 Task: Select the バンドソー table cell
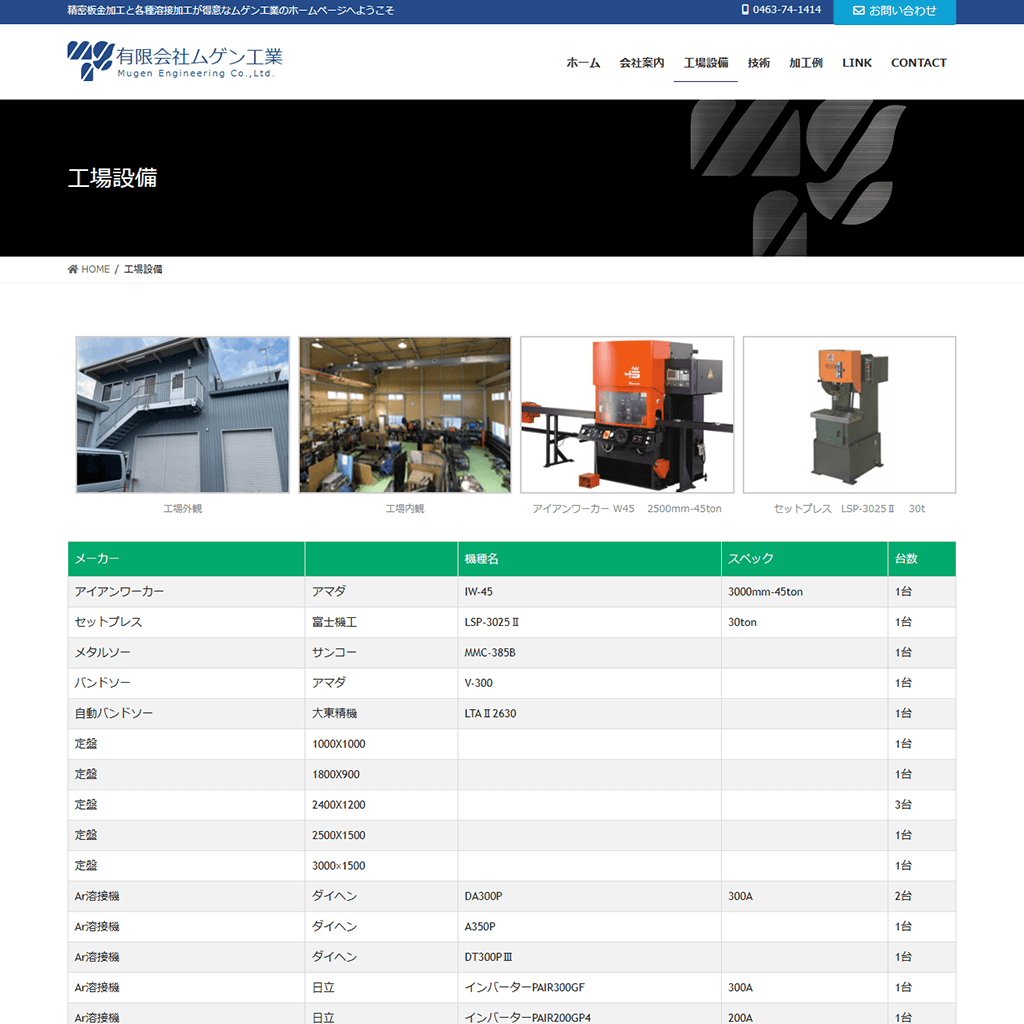click(x=186, y=683)
